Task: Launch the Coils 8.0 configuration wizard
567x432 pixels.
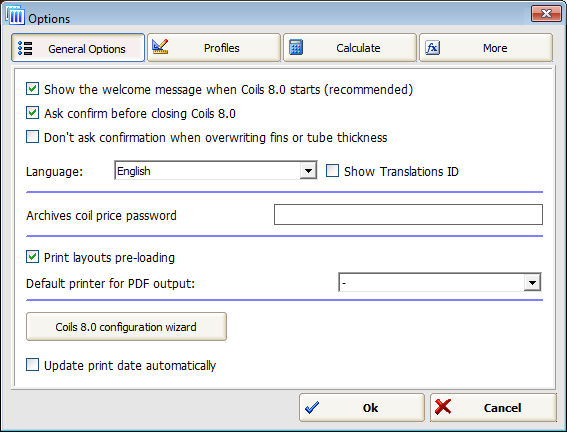Action: (x=127, y=327)
